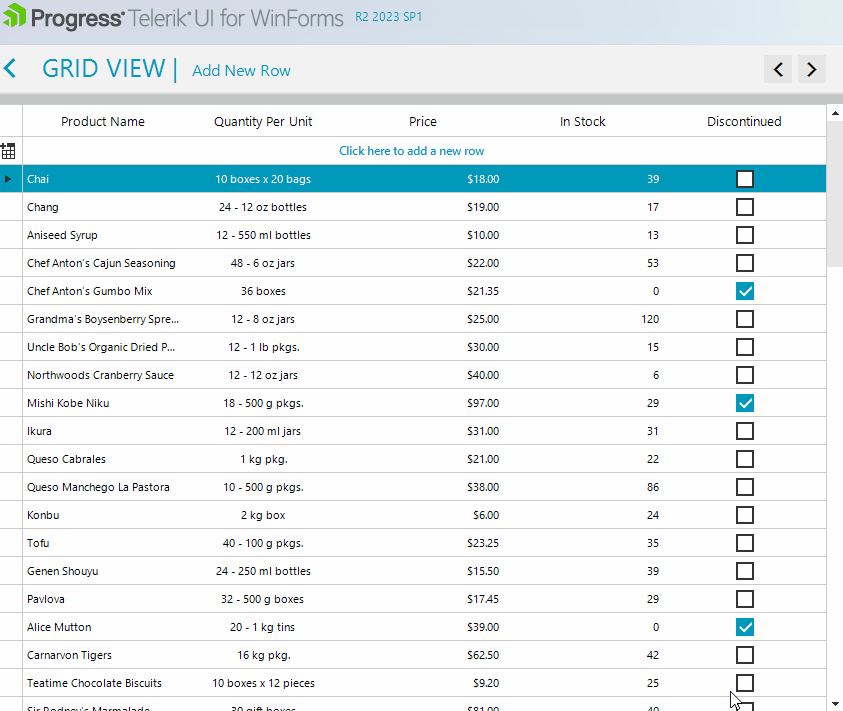
Task: Go to next example with right chevron
Action: click(811, 69)
